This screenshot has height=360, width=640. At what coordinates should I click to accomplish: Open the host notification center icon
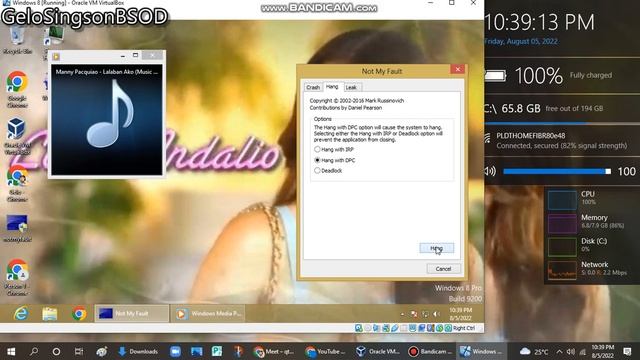(x=628, y=351)
